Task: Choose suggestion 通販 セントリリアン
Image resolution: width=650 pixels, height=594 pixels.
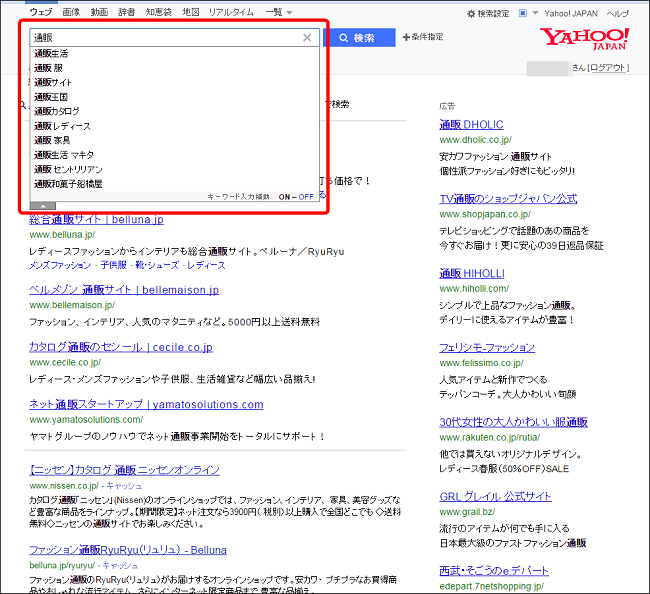Action: click(x=175, y=170)
